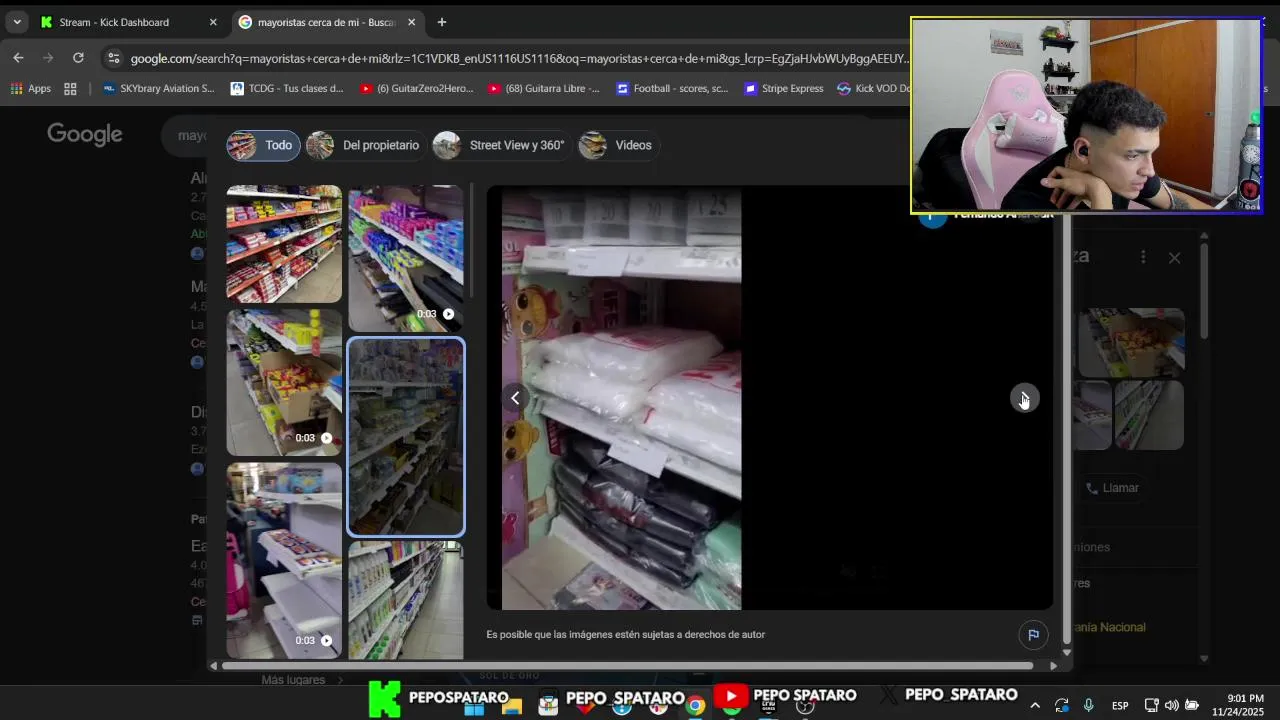Open the Kick VOD bookmark
This screenshot has height=720, width=1280.
click(x=873, y=88)
